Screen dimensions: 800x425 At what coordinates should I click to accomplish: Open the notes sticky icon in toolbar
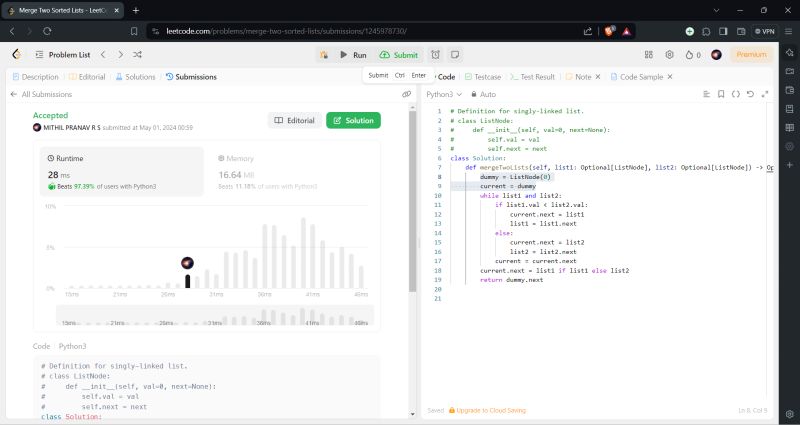coord(455,55)
